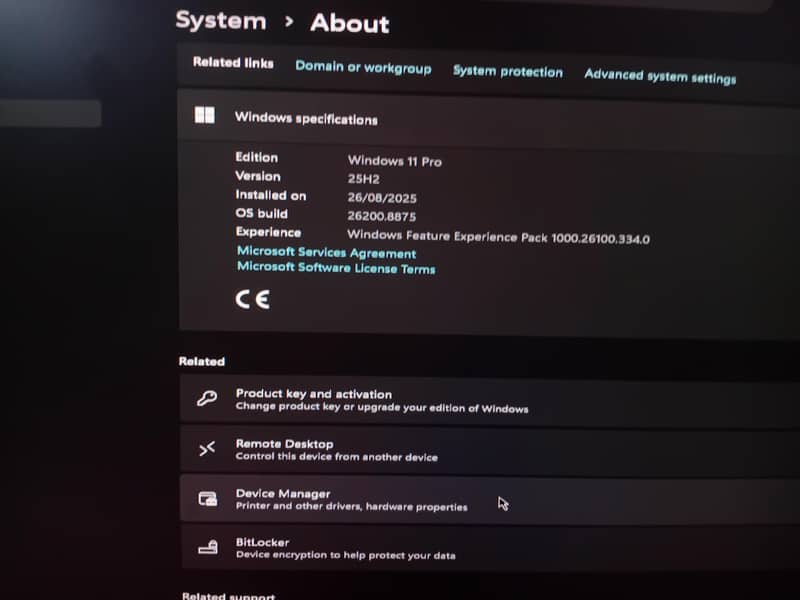Click the About page title

pyautogui.click(x=349, y=23)
